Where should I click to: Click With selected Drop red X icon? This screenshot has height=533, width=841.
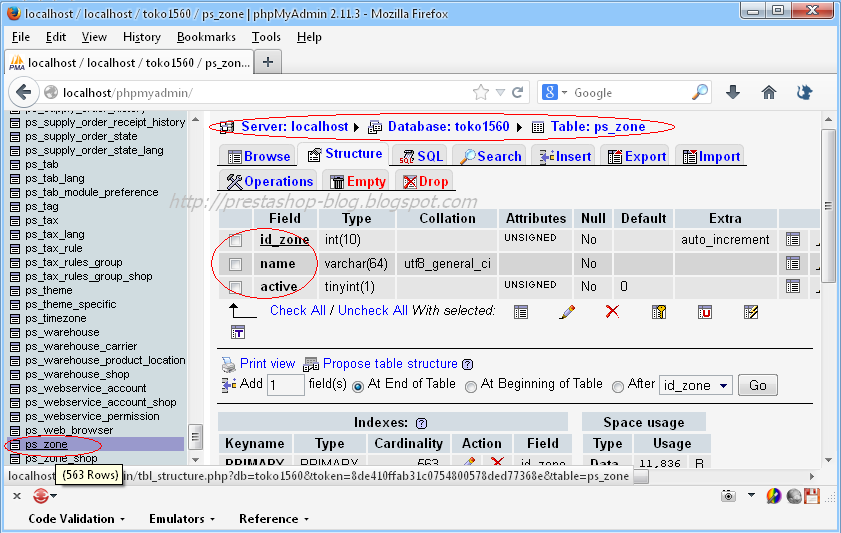point(612,311)
